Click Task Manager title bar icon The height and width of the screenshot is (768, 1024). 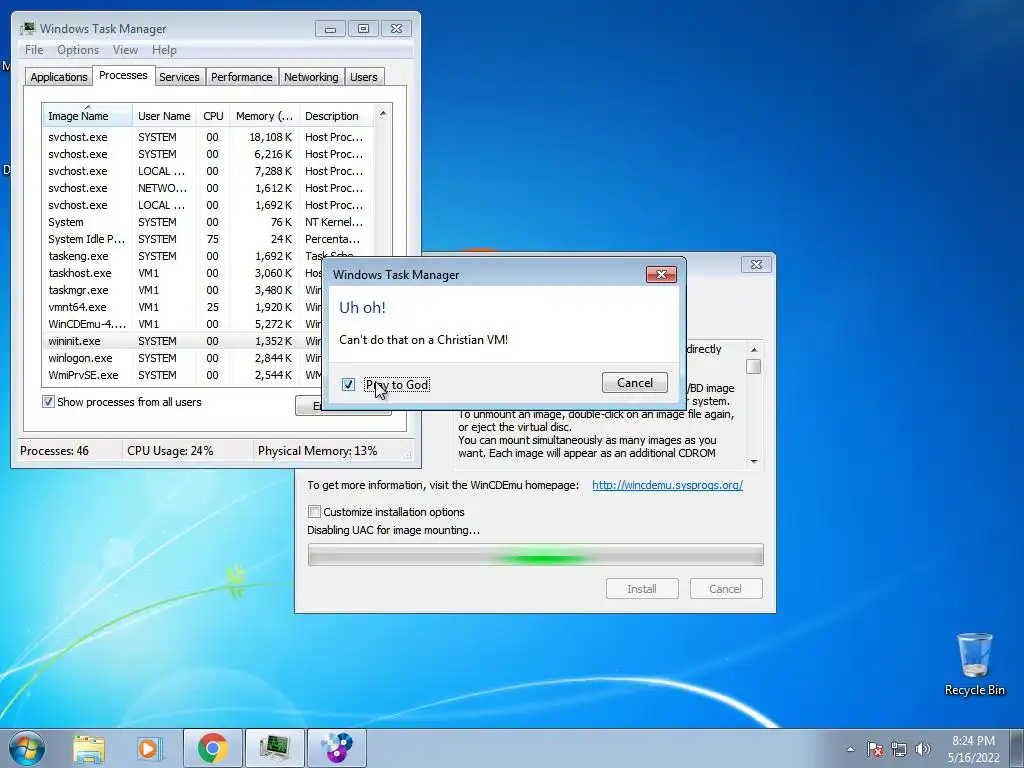point(27,29)
